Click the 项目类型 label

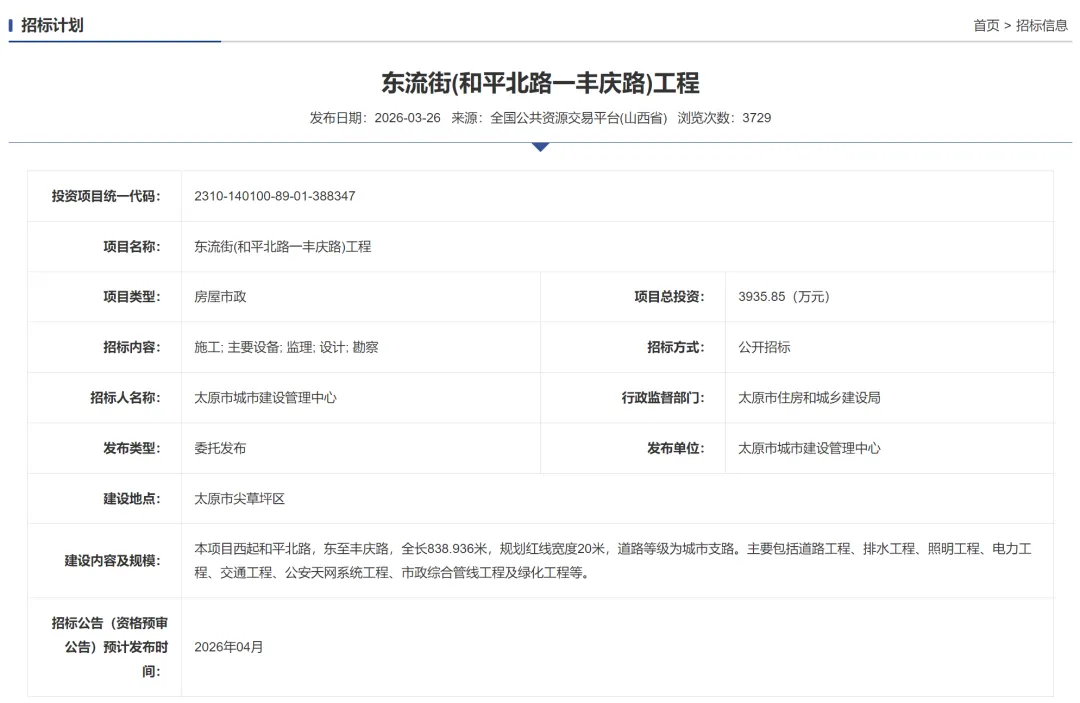(132, 297)
